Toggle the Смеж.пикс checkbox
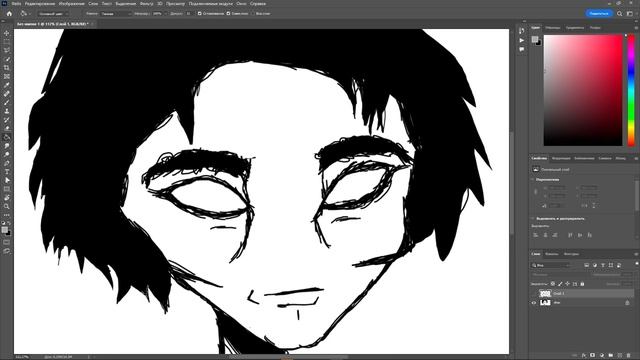This screenshot has height=360, width=640. pos(229,13)
